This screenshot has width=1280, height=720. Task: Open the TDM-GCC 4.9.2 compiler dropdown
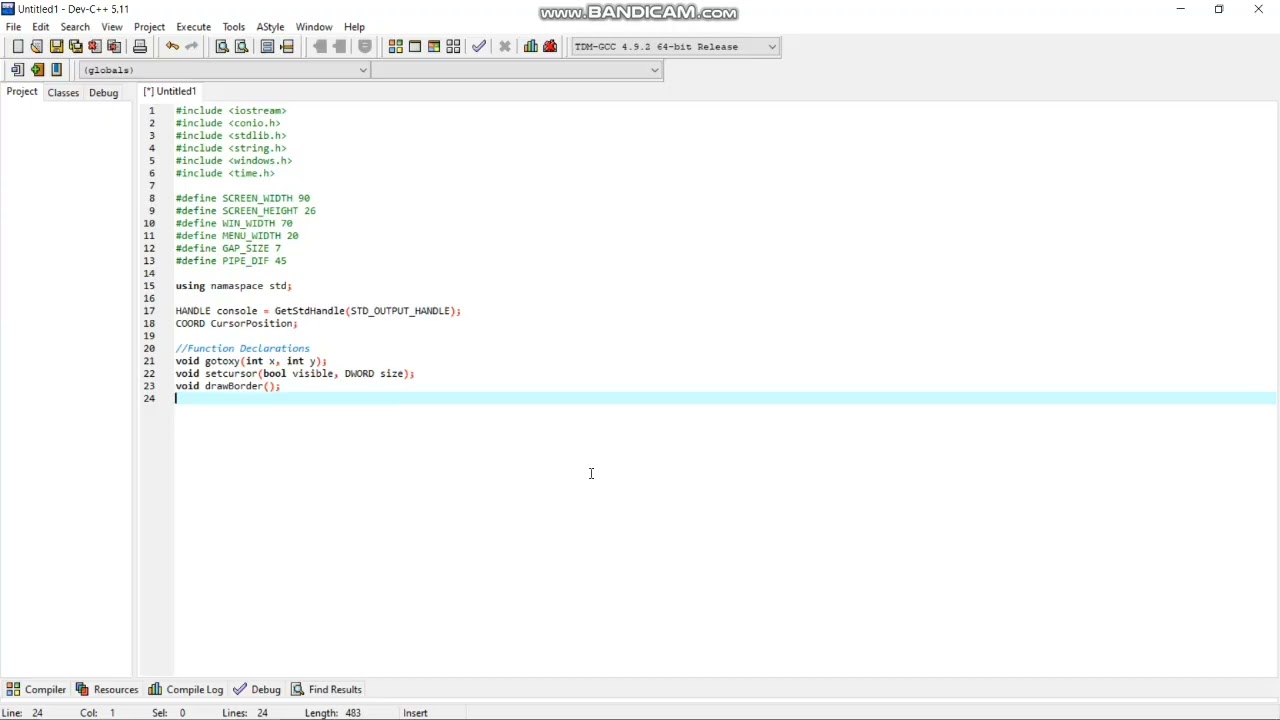(674, 47)
